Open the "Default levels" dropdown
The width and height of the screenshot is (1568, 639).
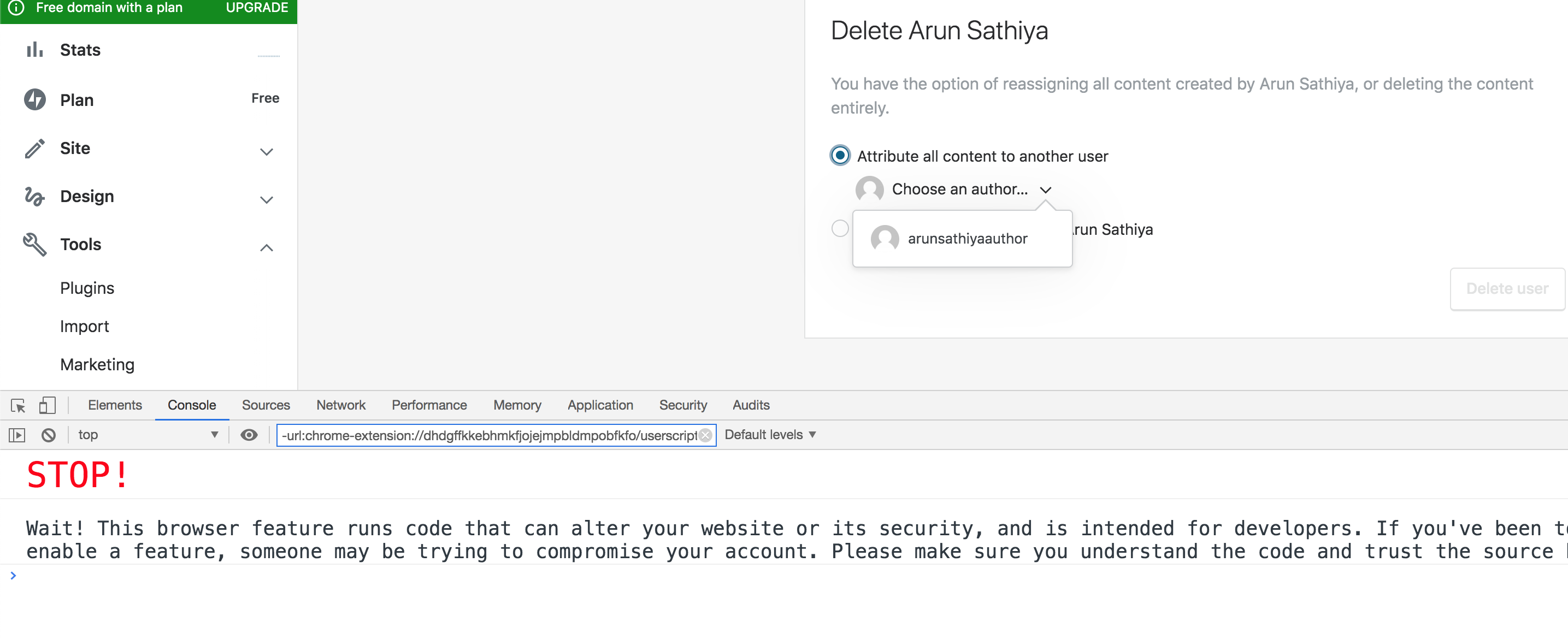point(770,435)
